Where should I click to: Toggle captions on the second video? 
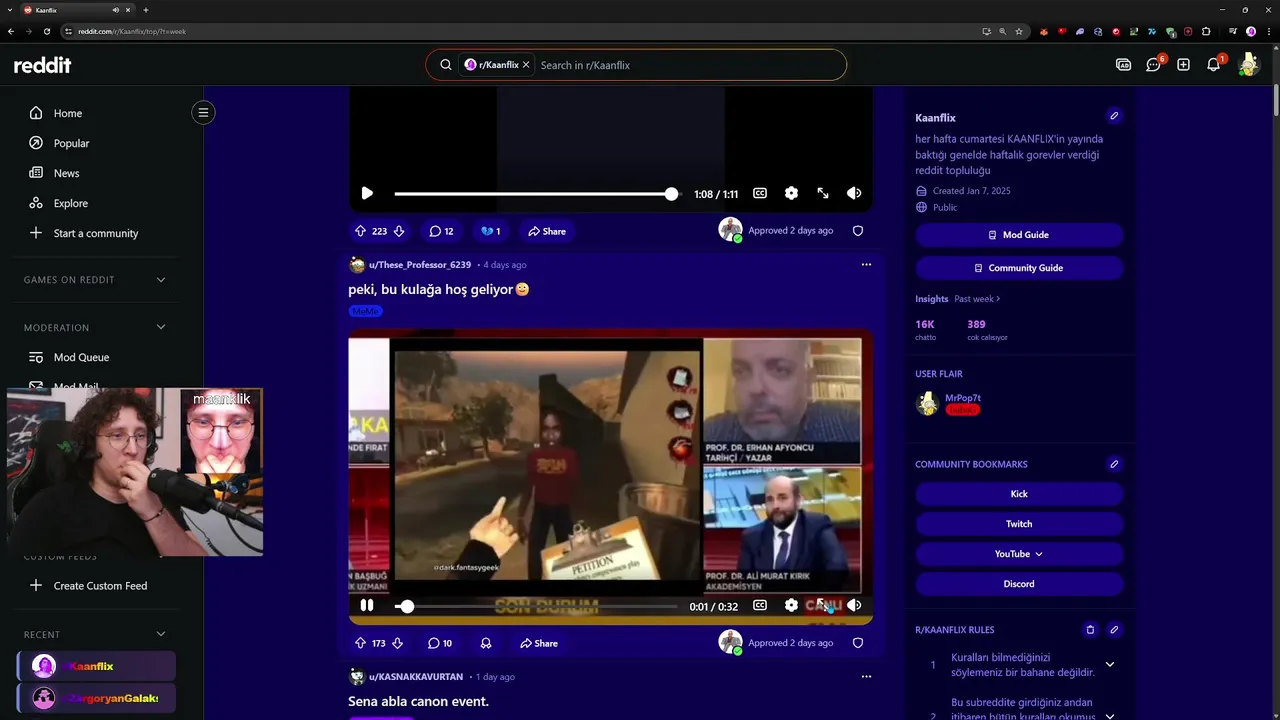(760, 605)
